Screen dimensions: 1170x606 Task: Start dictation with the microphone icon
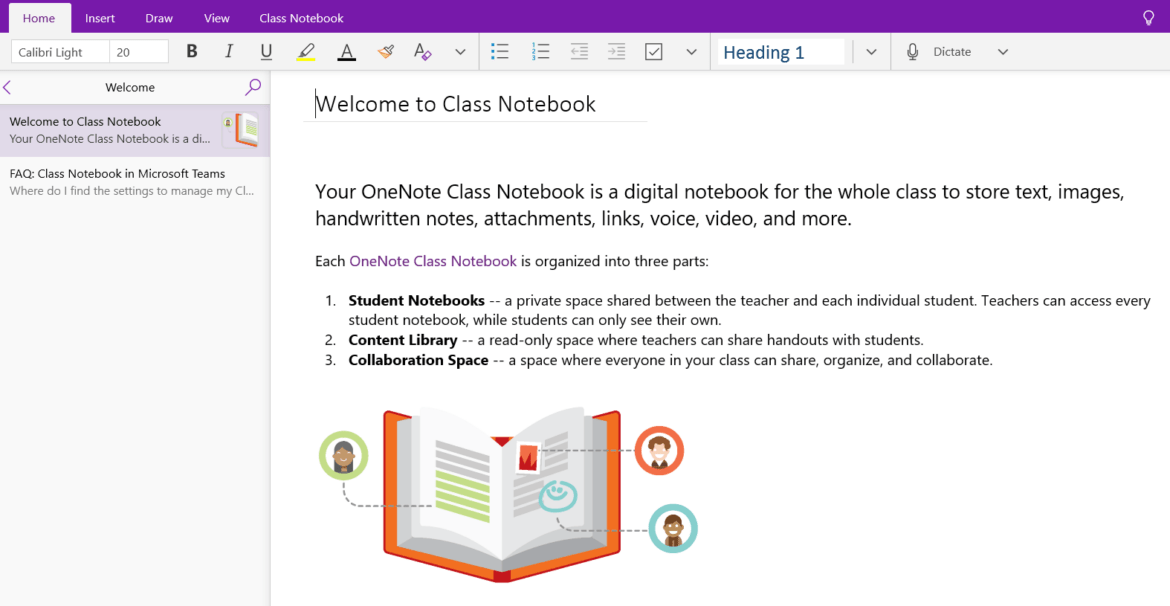point(912,51)
